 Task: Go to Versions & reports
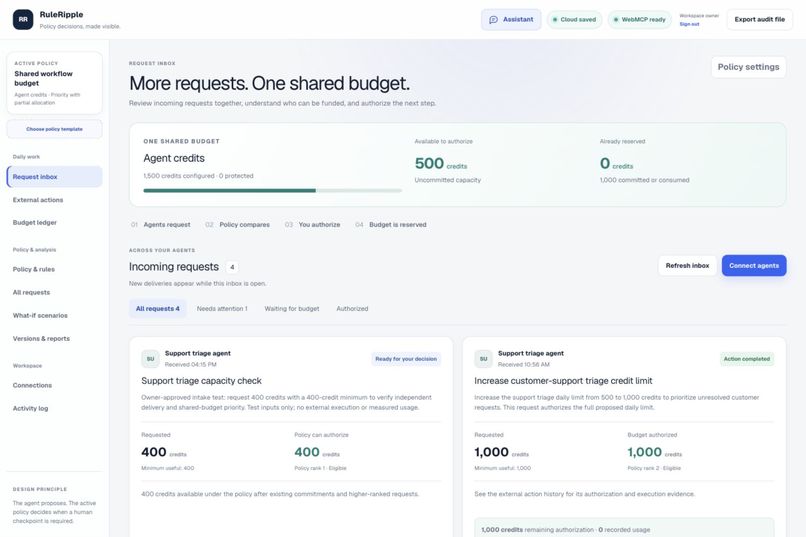[54, 339]
